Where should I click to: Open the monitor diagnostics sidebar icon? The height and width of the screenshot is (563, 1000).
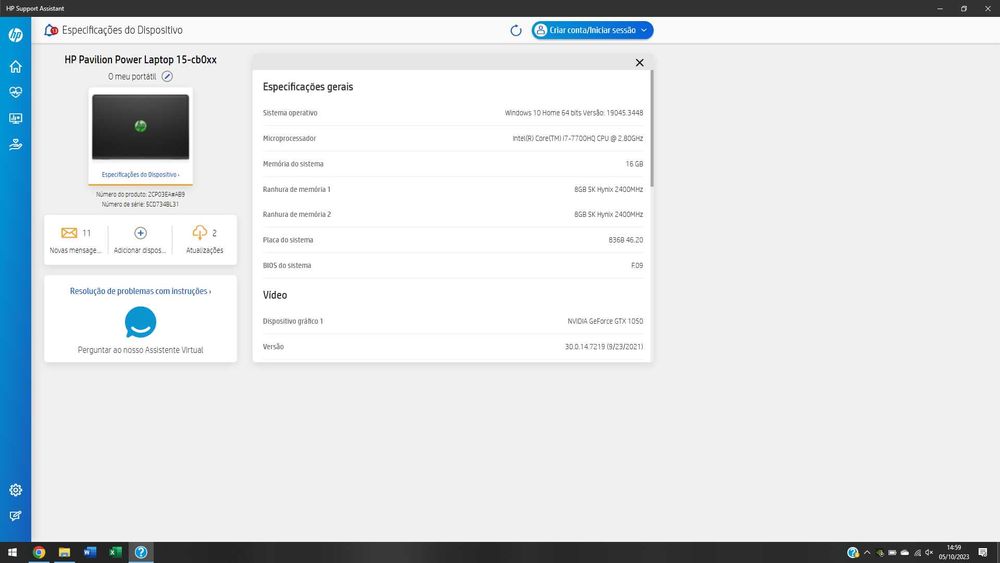point(15,119)
